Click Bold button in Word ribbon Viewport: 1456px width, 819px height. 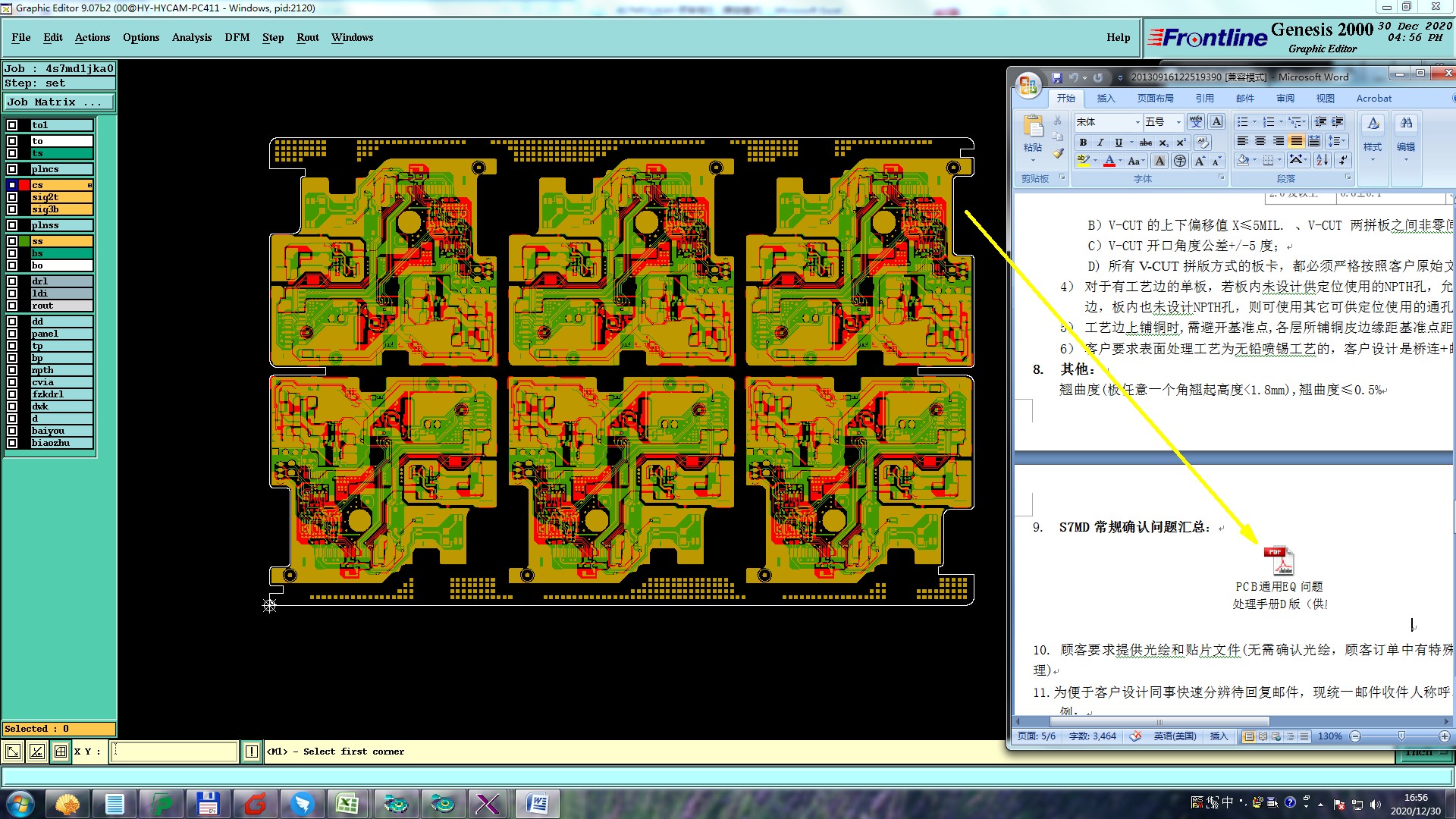click(1083, 143)
